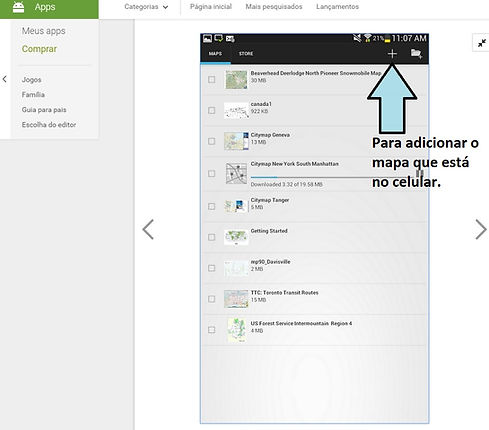Image resolution: width=489 pixels, height=430 pixels.
Task: Go to next screenshot with right arrow
Action: tap(481, 229)
